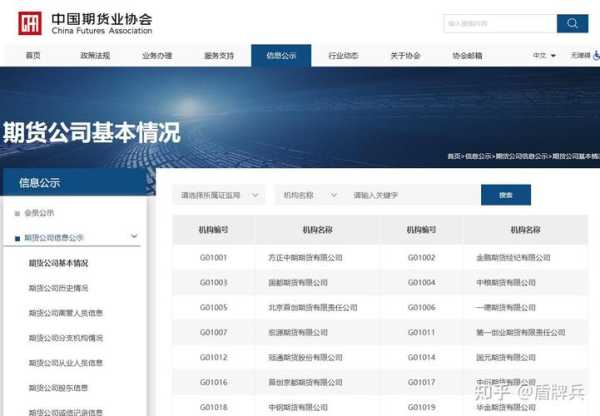Select 期货公司分支机构情况 in the sidebar

tap(66, 338)
